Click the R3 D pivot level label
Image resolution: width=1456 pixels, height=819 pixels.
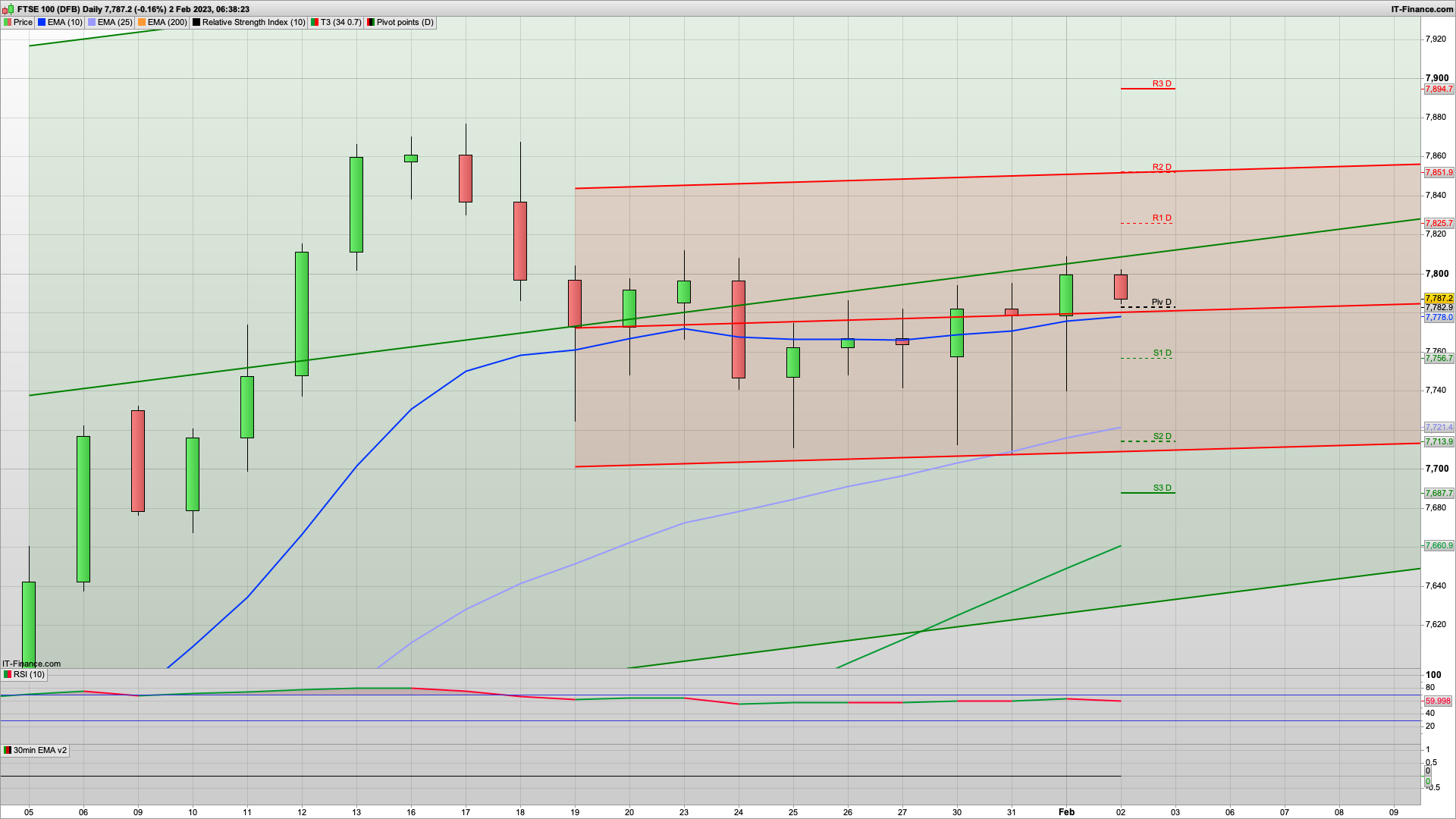(x=1162, y=83)
